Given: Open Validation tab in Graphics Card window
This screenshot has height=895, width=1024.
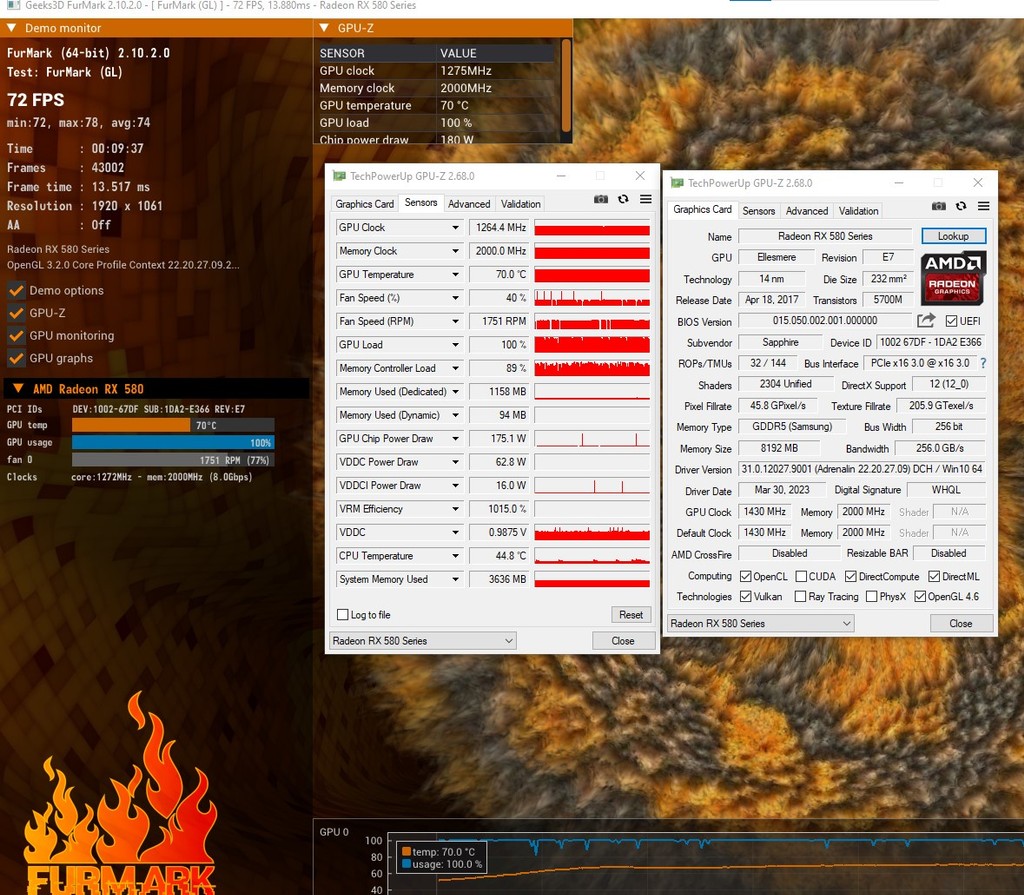Looking at the screenshot, I should 858,211.
